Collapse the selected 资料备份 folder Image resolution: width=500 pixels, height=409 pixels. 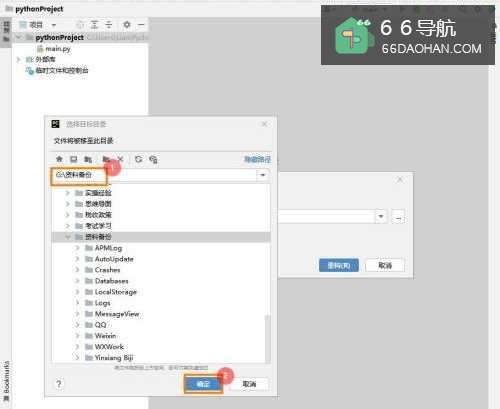pos(68,237)
